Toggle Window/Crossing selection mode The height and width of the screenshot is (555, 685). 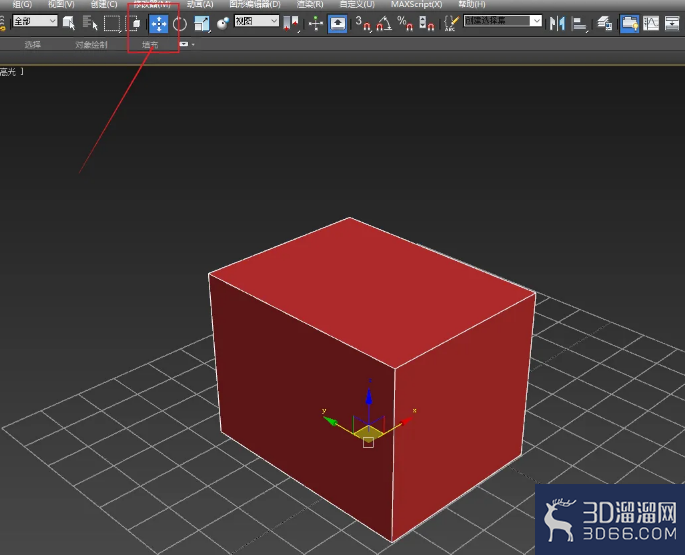coord(133,23)
